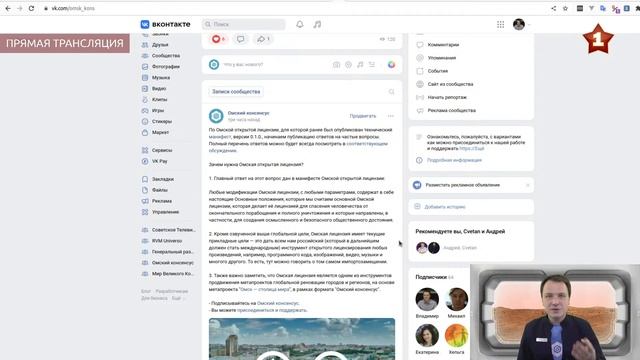This screenshot has width=640, height=360.
Task: Click 'Разместить рекламное объявление' banner
Action: pos(462,185)
